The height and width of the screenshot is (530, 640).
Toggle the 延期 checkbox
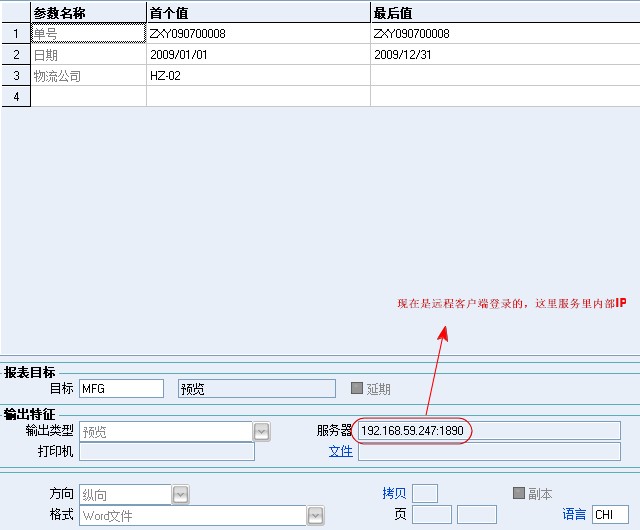click(x=357, y=389)
